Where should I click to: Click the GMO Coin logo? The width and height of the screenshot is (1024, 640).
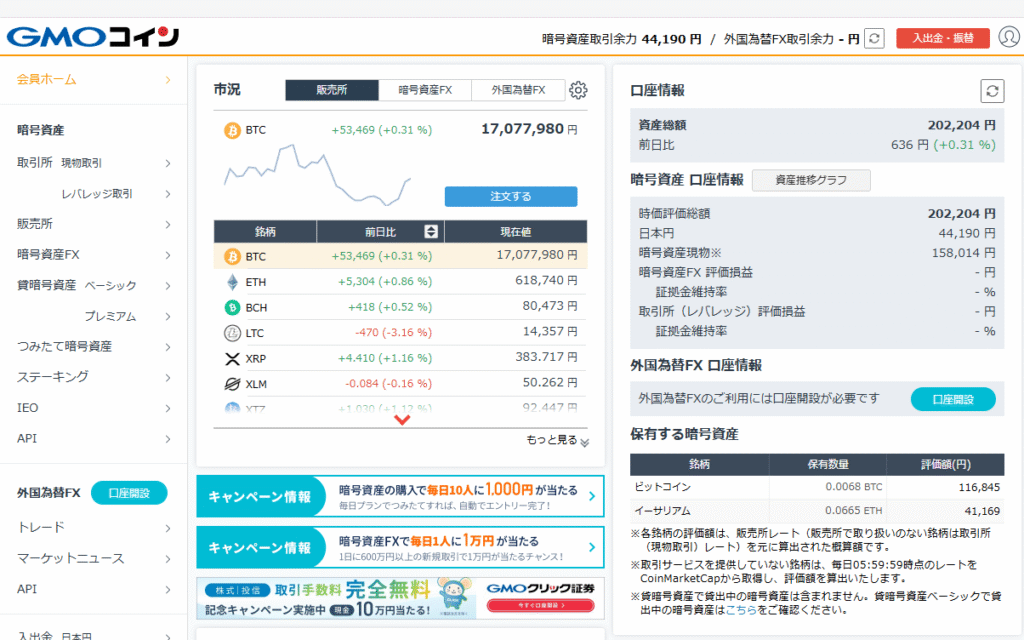point(92,37)
